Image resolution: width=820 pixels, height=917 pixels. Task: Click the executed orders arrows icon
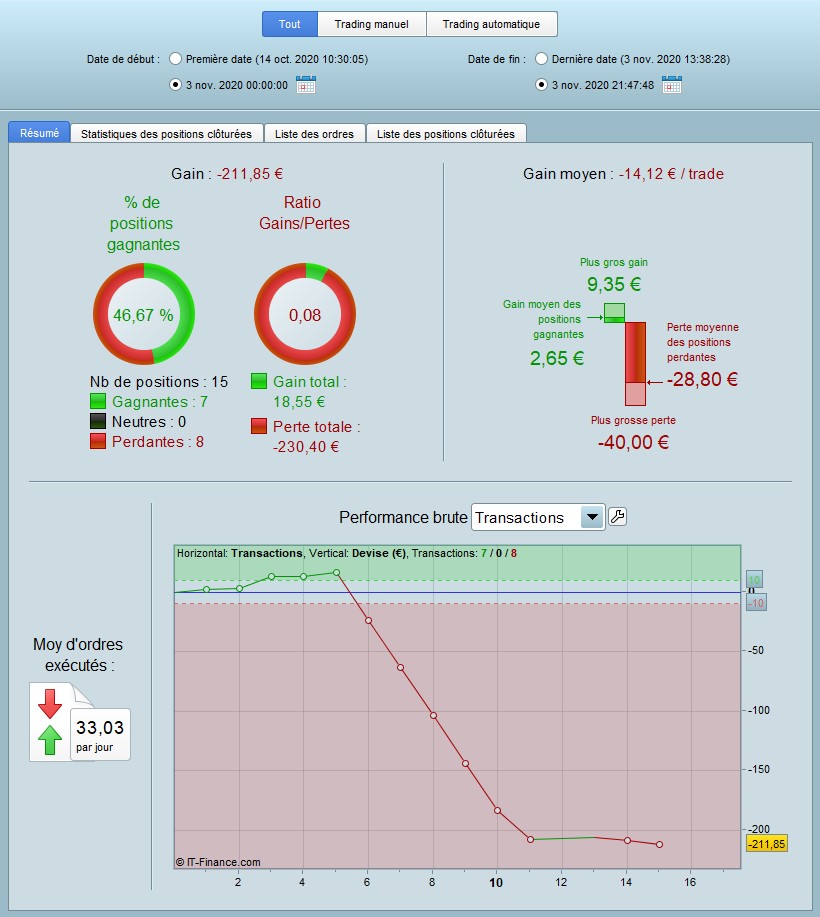pos(50,722)
